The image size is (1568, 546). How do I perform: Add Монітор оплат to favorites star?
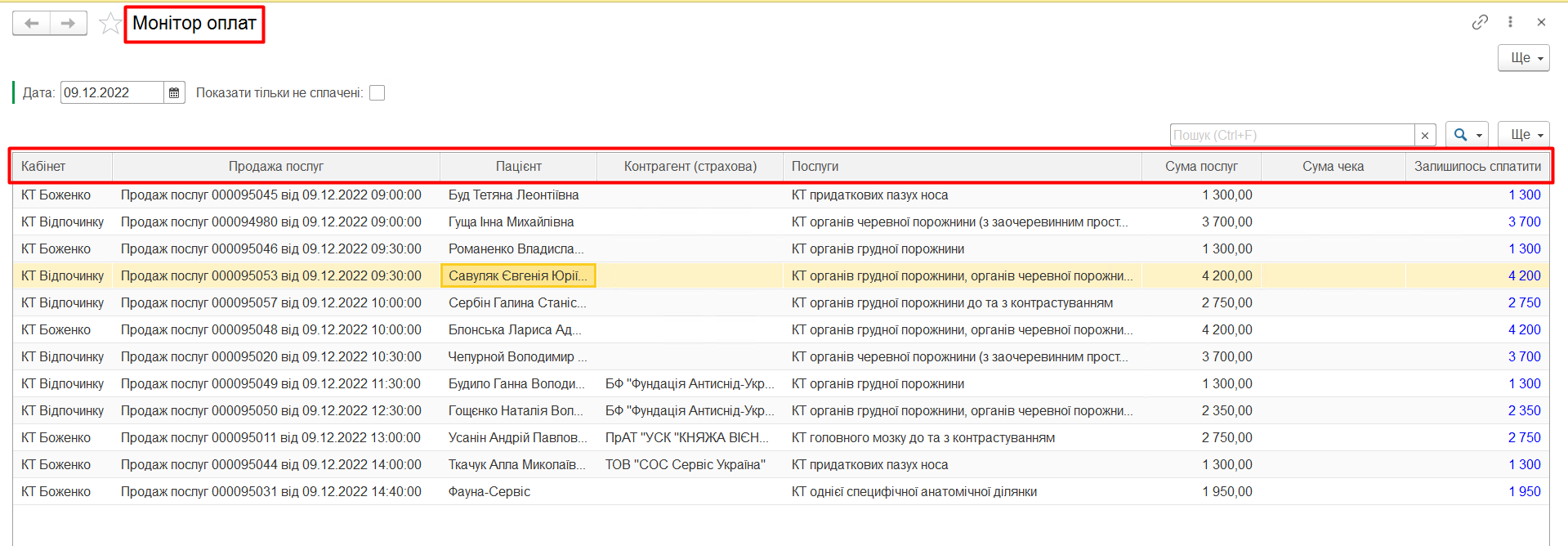109,24
